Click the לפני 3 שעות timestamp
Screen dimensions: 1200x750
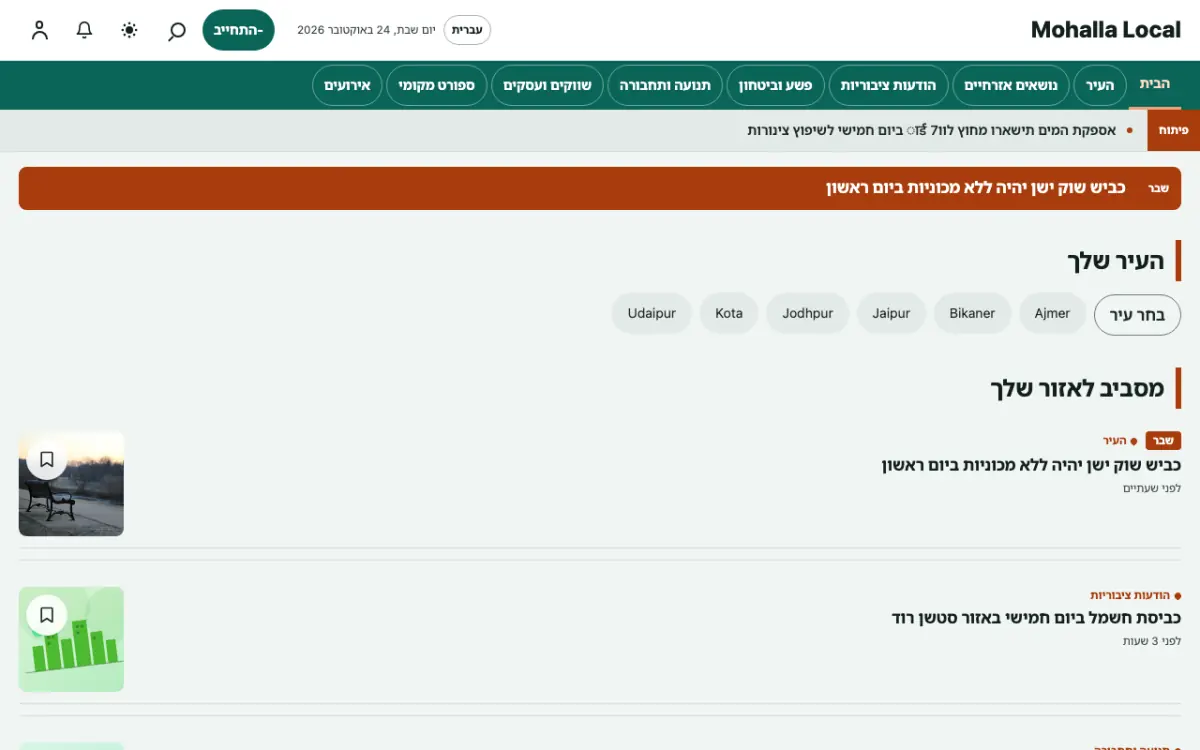point(1152,641)
